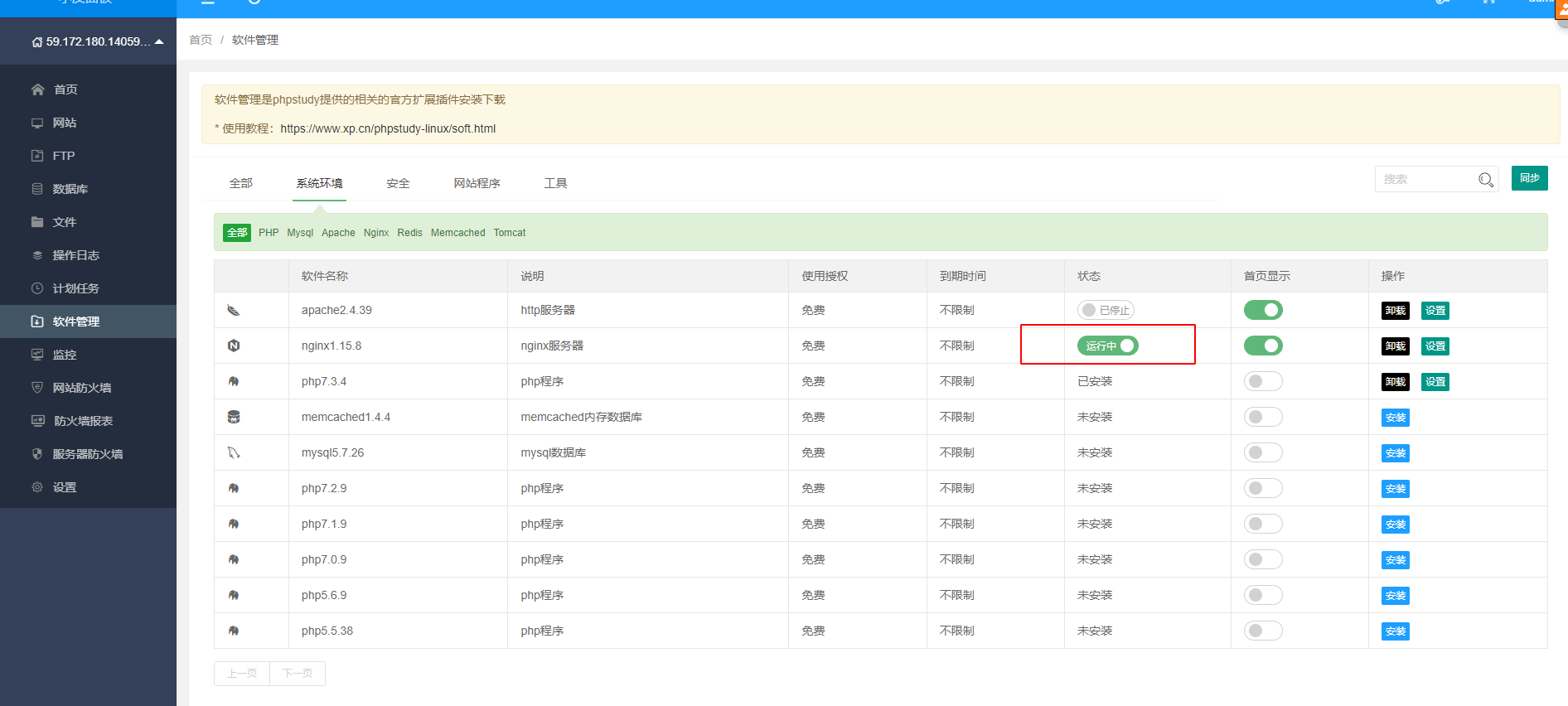Screen dimensions: 1568x706
Task: Click the 同步 sync button
Action: pos(1529,178)
